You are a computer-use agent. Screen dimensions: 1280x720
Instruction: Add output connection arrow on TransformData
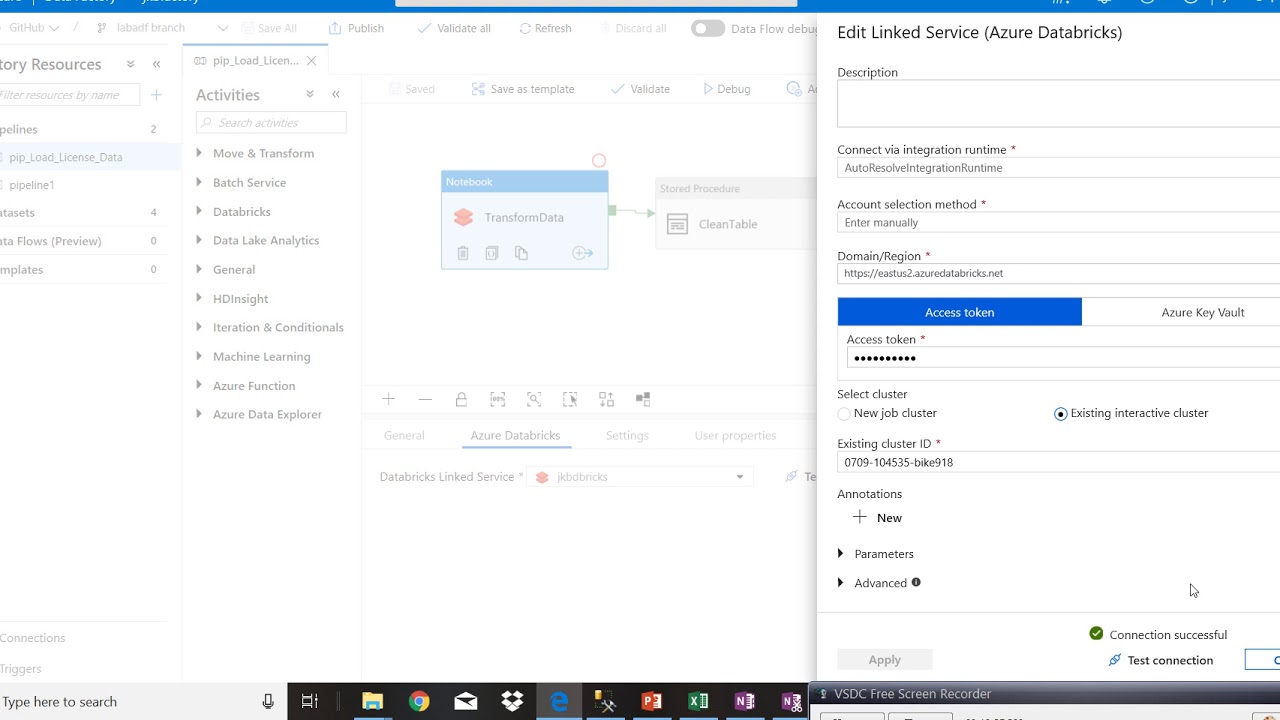point(582,253)
